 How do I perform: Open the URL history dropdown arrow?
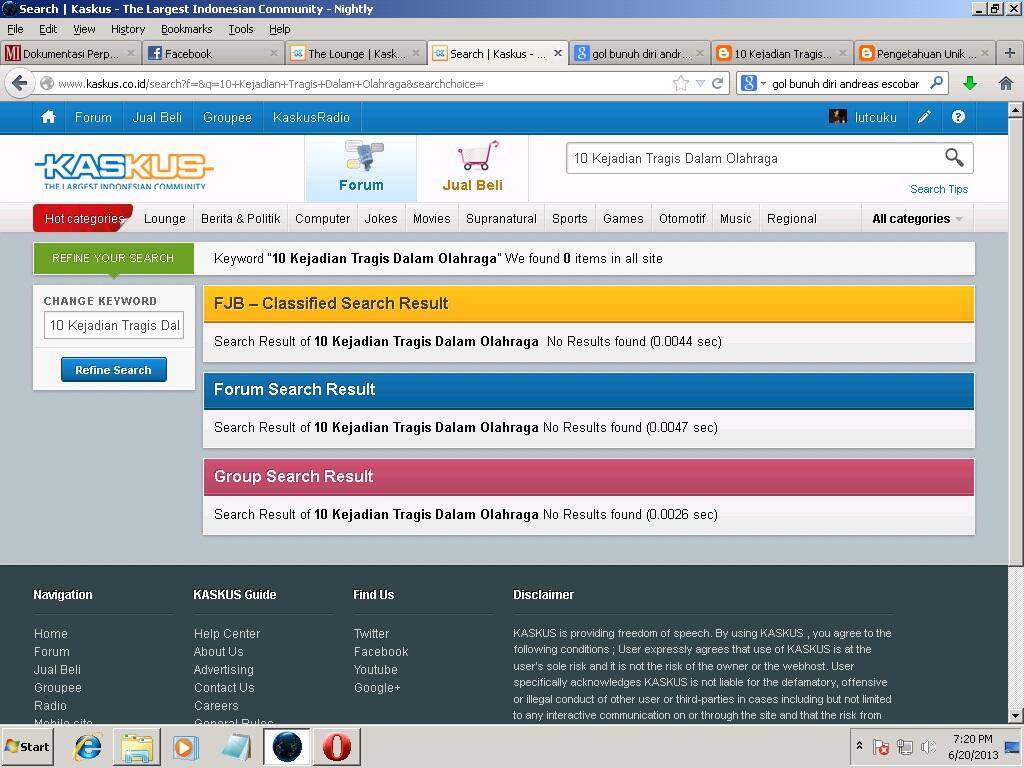pos(700,84)
